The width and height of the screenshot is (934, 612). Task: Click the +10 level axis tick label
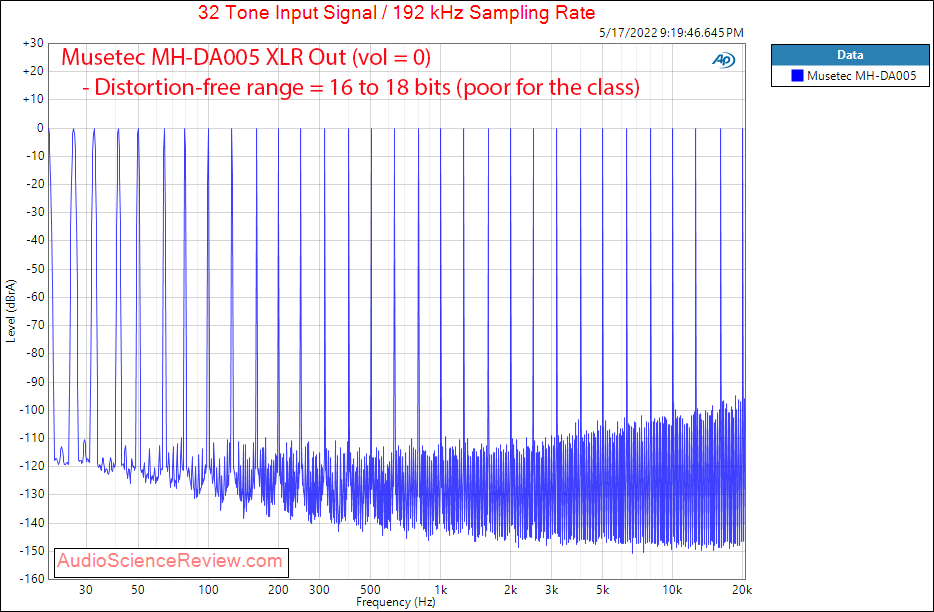point(33,100)
